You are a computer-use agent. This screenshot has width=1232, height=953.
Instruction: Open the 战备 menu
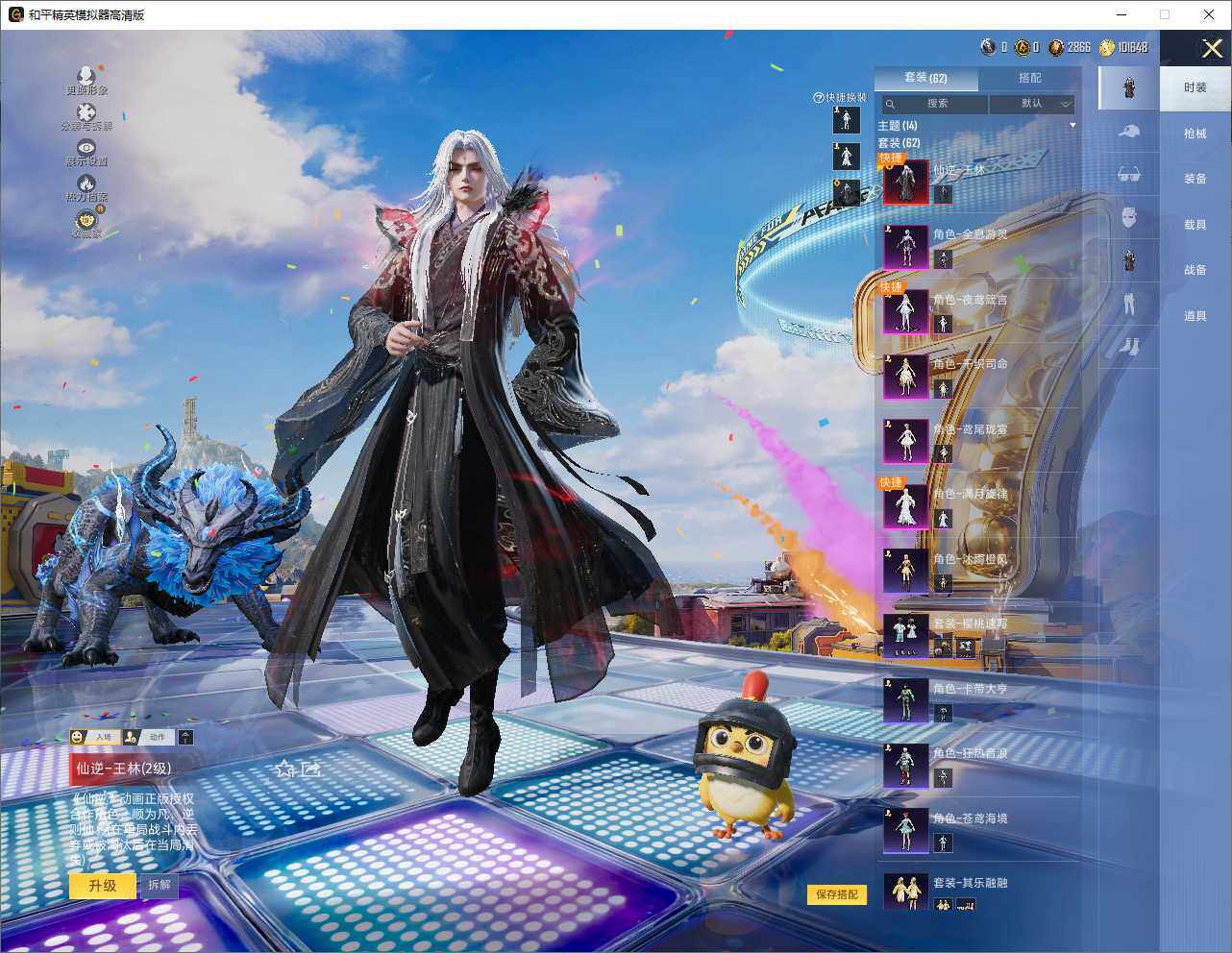[1195, 270]
